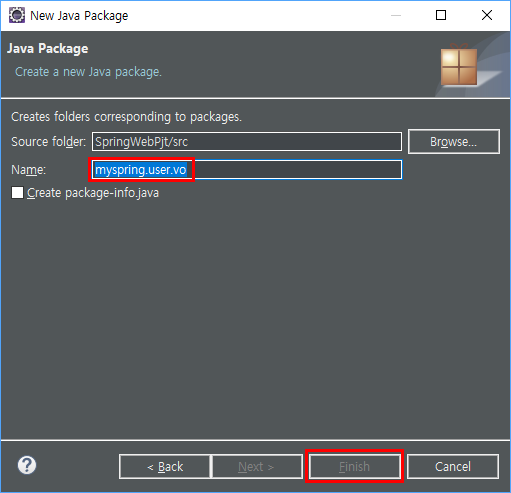Minimize the New Java Package window
Viewport: 511px width, 493px height.
396,15
